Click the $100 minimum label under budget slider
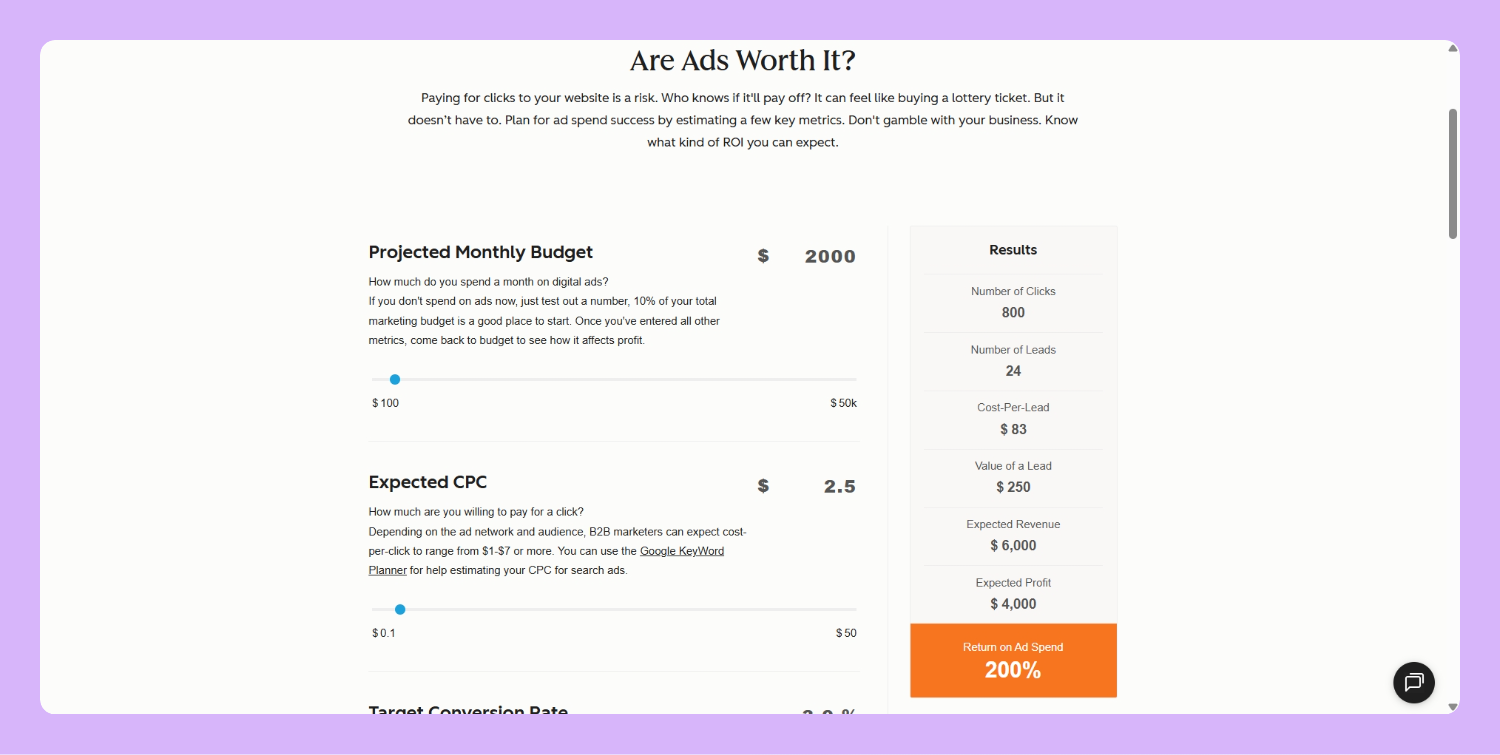1500x755 pixels. pos(385,403)
